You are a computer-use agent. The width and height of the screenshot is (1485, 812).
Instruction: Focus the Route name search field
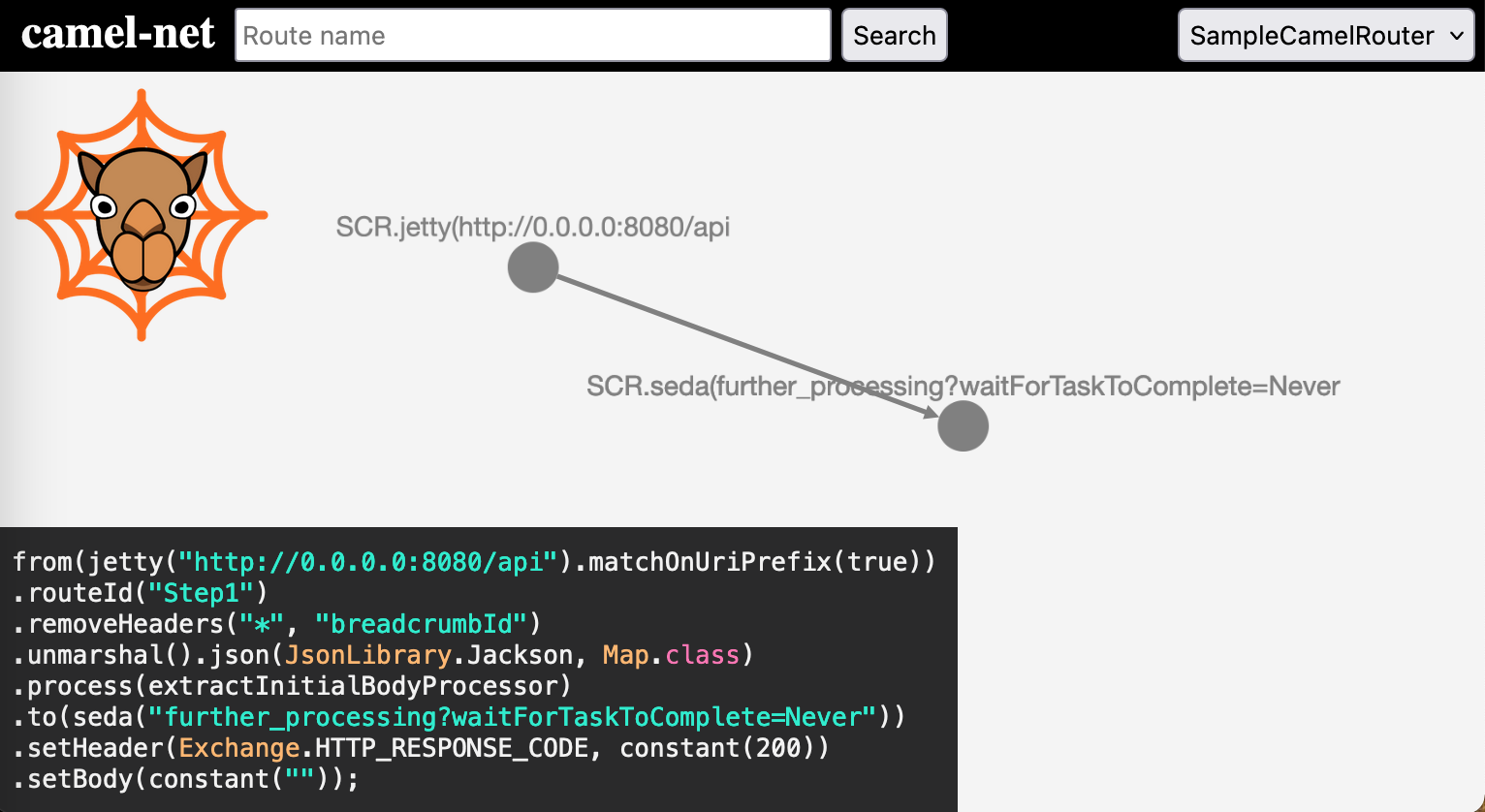[532, 36]
